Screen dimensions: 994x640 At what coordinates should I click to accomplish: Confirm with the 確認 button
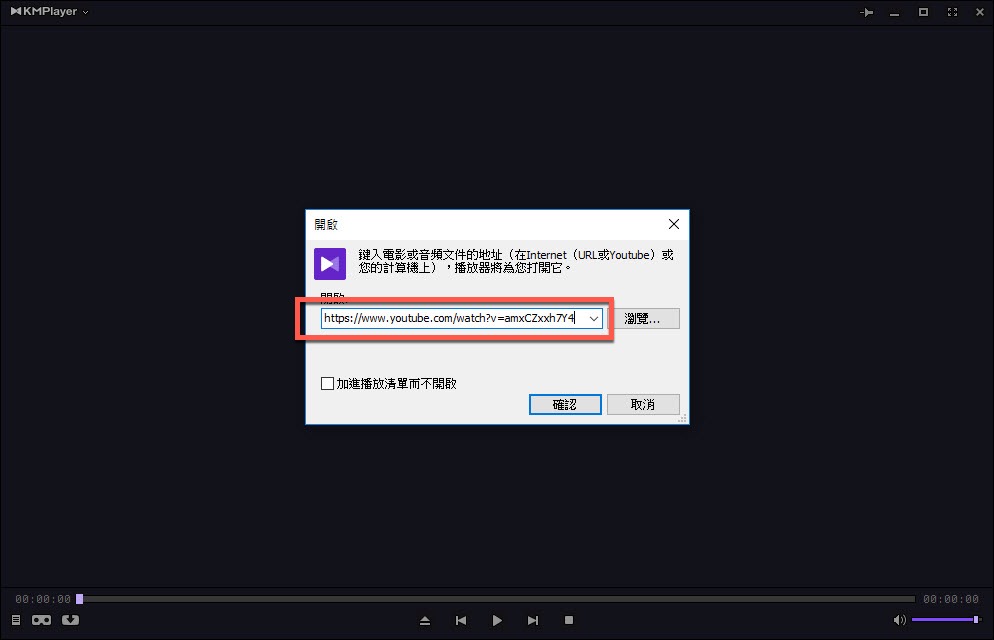coord(565,404)
